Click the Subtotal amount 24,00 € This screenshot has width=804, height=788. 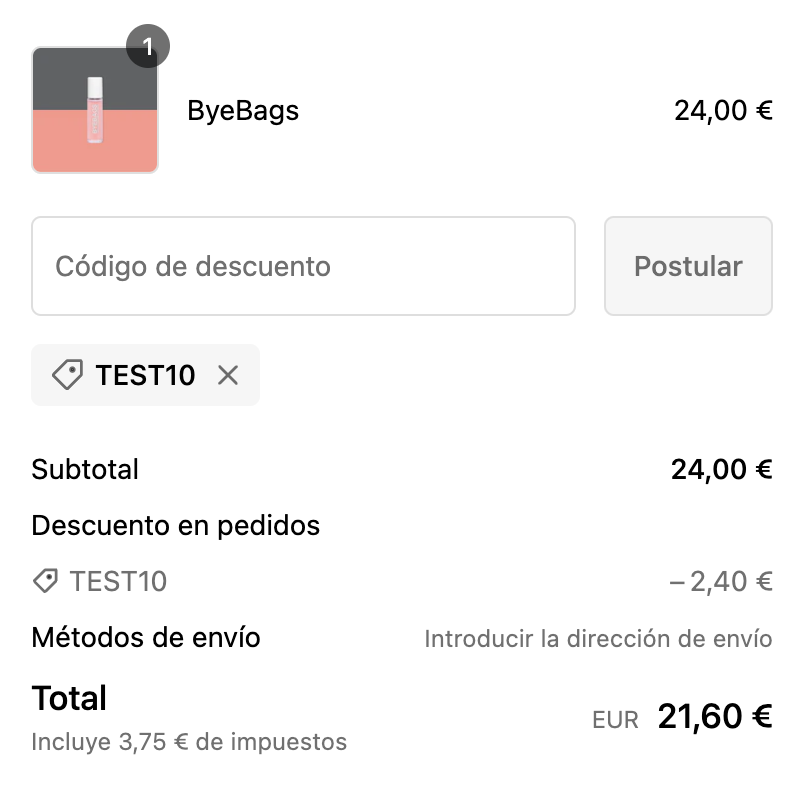coord(721,470)
